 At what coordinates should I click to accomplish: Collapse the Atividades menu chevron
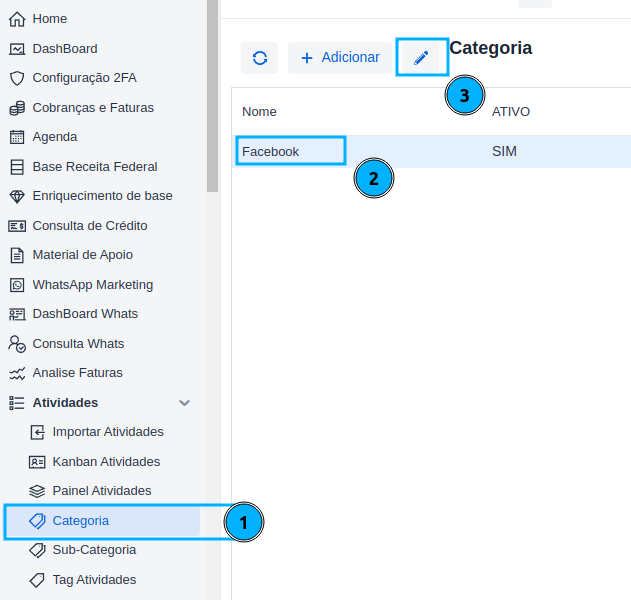coord(184,403)
